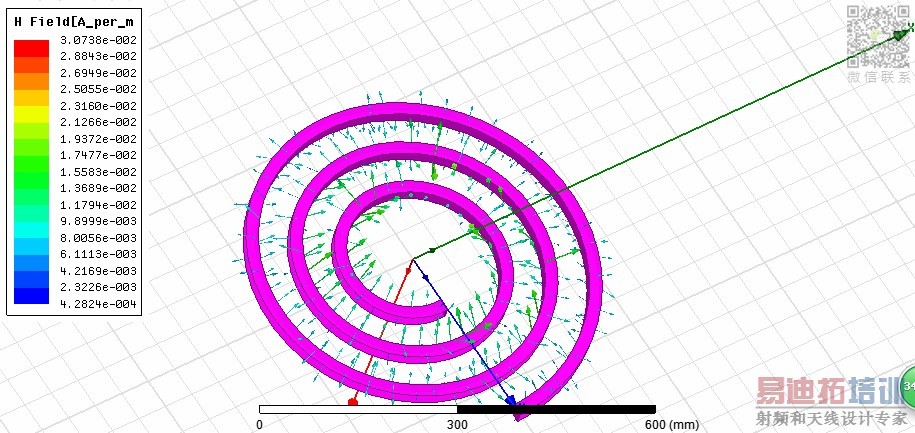Select legend value 1.1794e-002
The image size is (915, 433).
[x=98, y=205]
